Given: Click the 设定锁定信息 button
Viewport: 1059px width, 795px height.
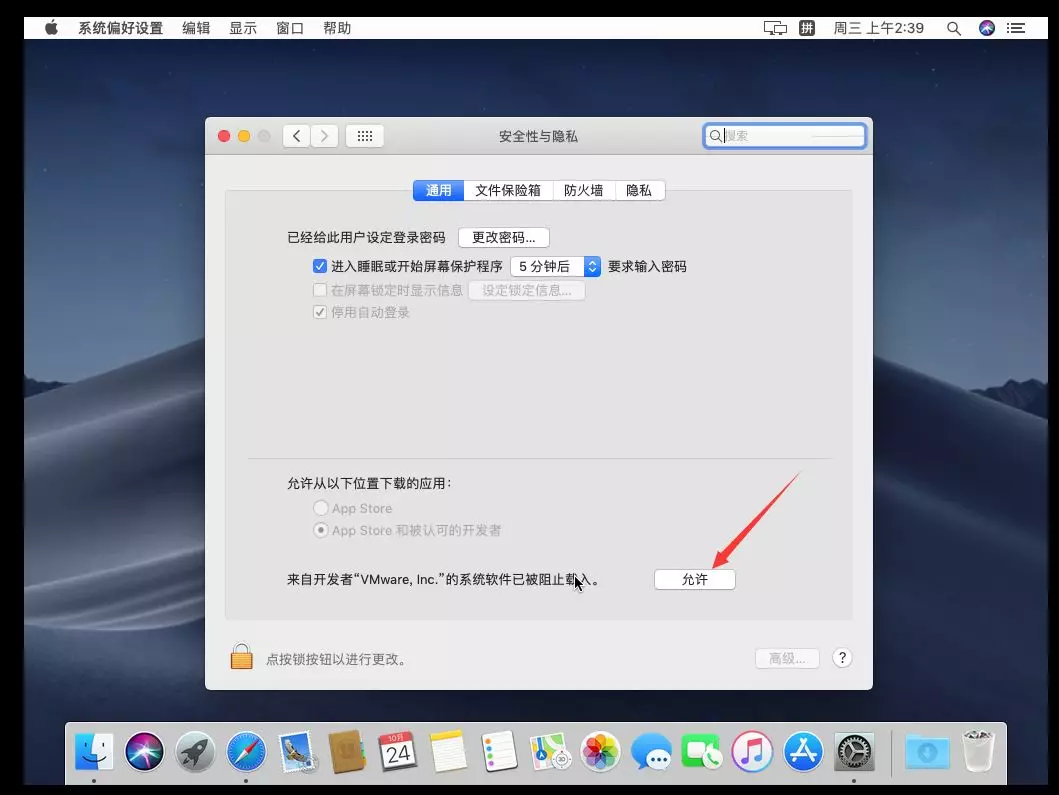Looking at the screenshot, I should pyautogui.click(x=527, y=290).
